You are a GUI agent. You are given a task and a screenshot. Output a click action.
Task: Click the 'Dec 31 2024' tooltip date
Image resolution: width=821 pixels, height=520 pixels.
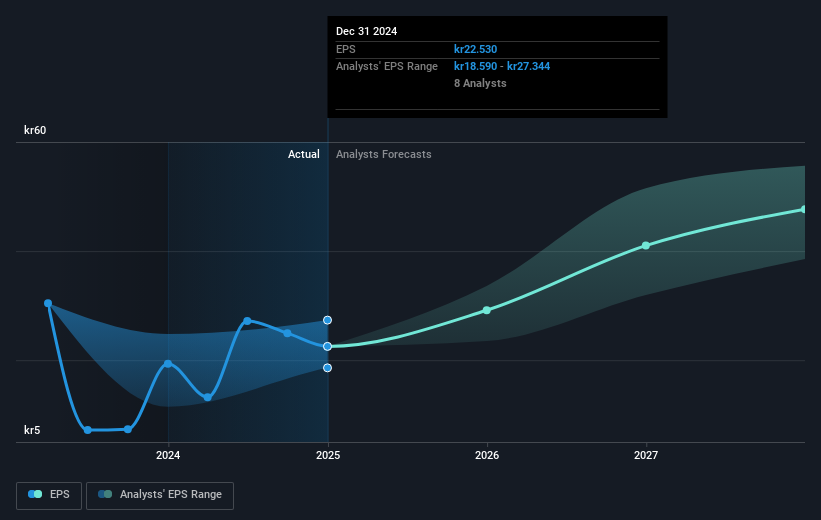[367, 31]
